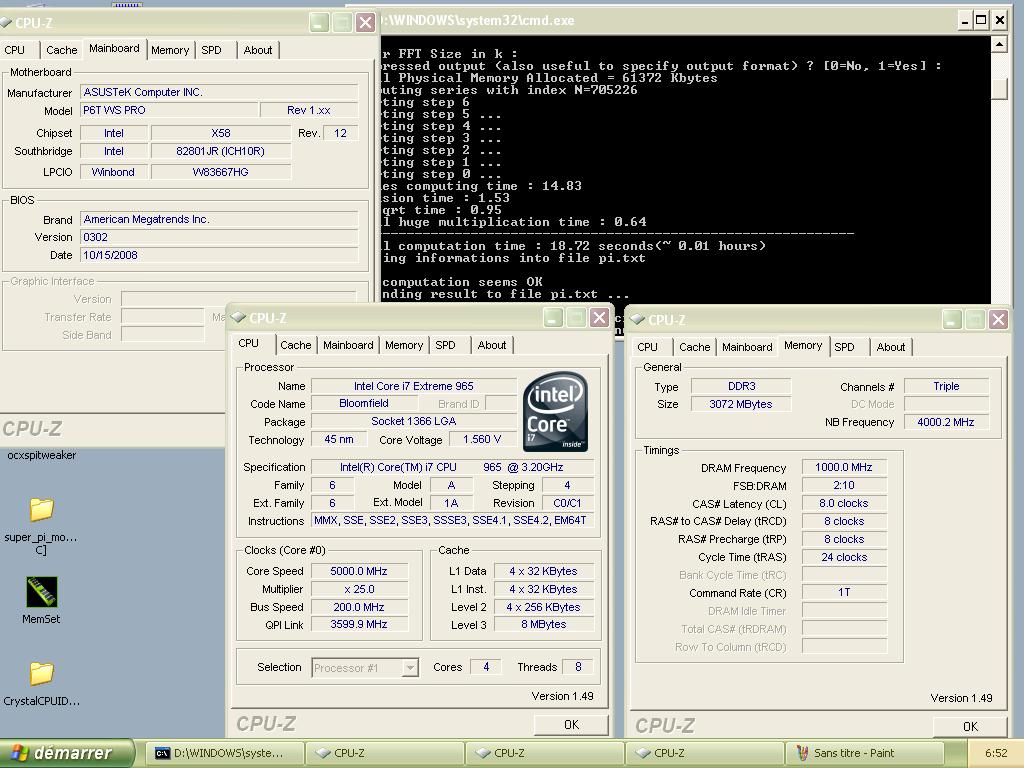
Task: Click the Bloomfield code name field
Action: 364,404
